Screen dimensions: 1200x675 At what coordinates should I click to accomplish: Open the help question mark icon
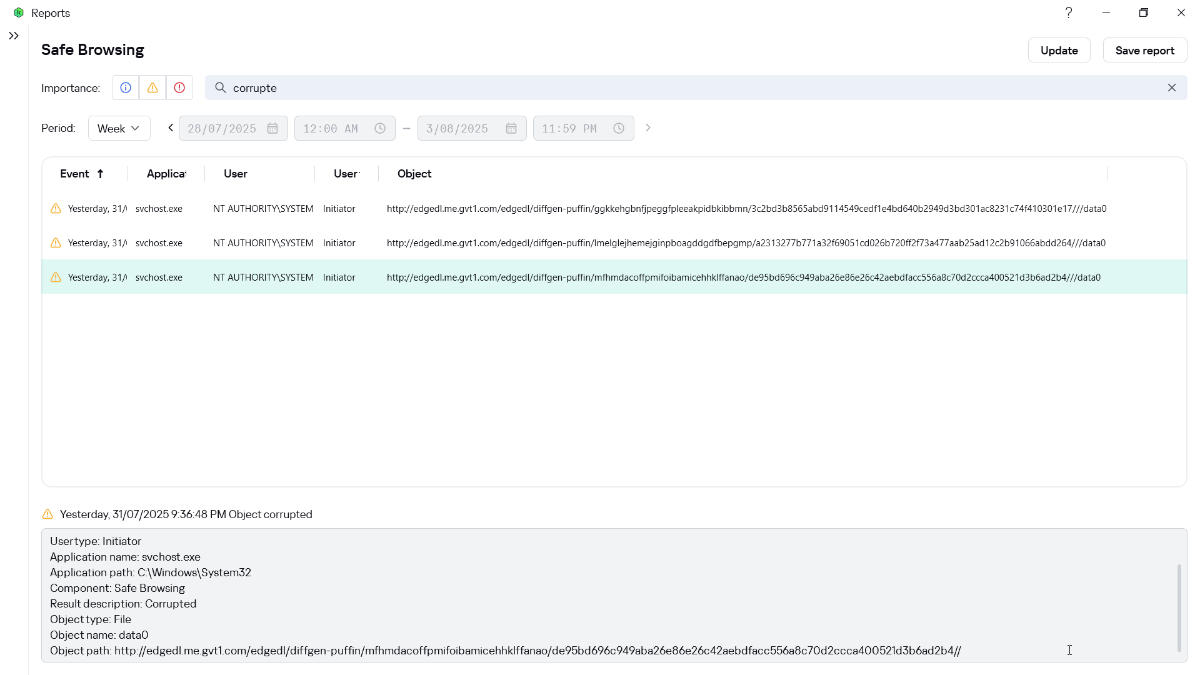click(x=1068, y=13)
